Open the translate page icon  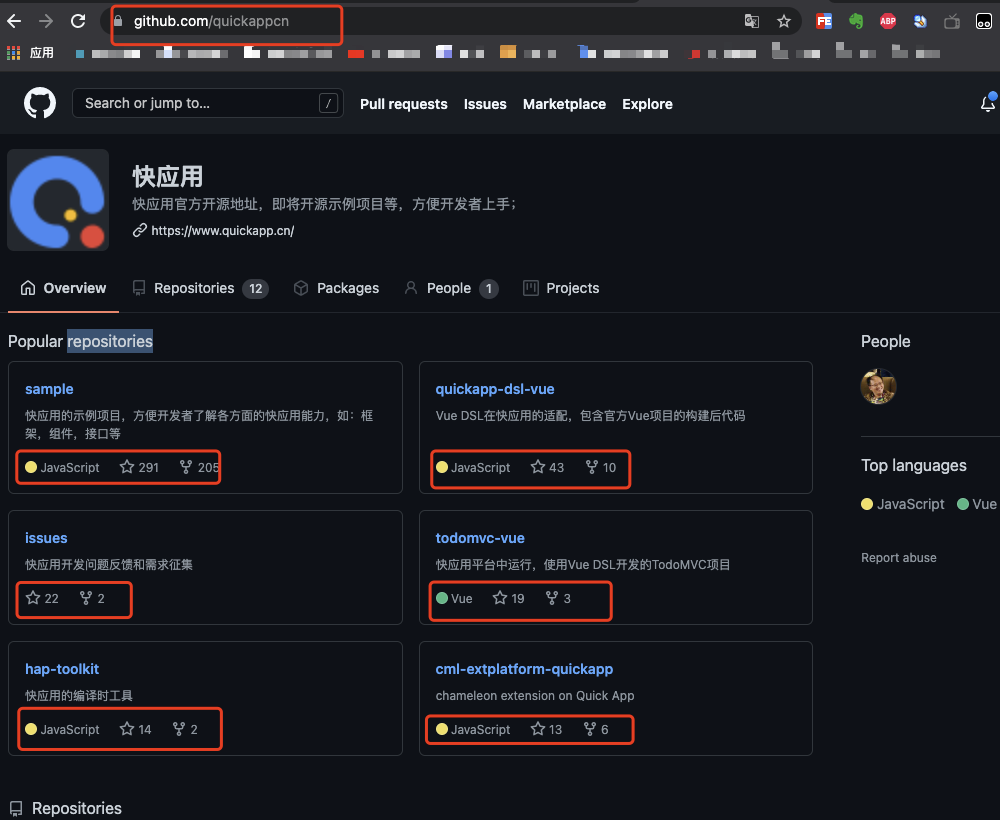752,22
